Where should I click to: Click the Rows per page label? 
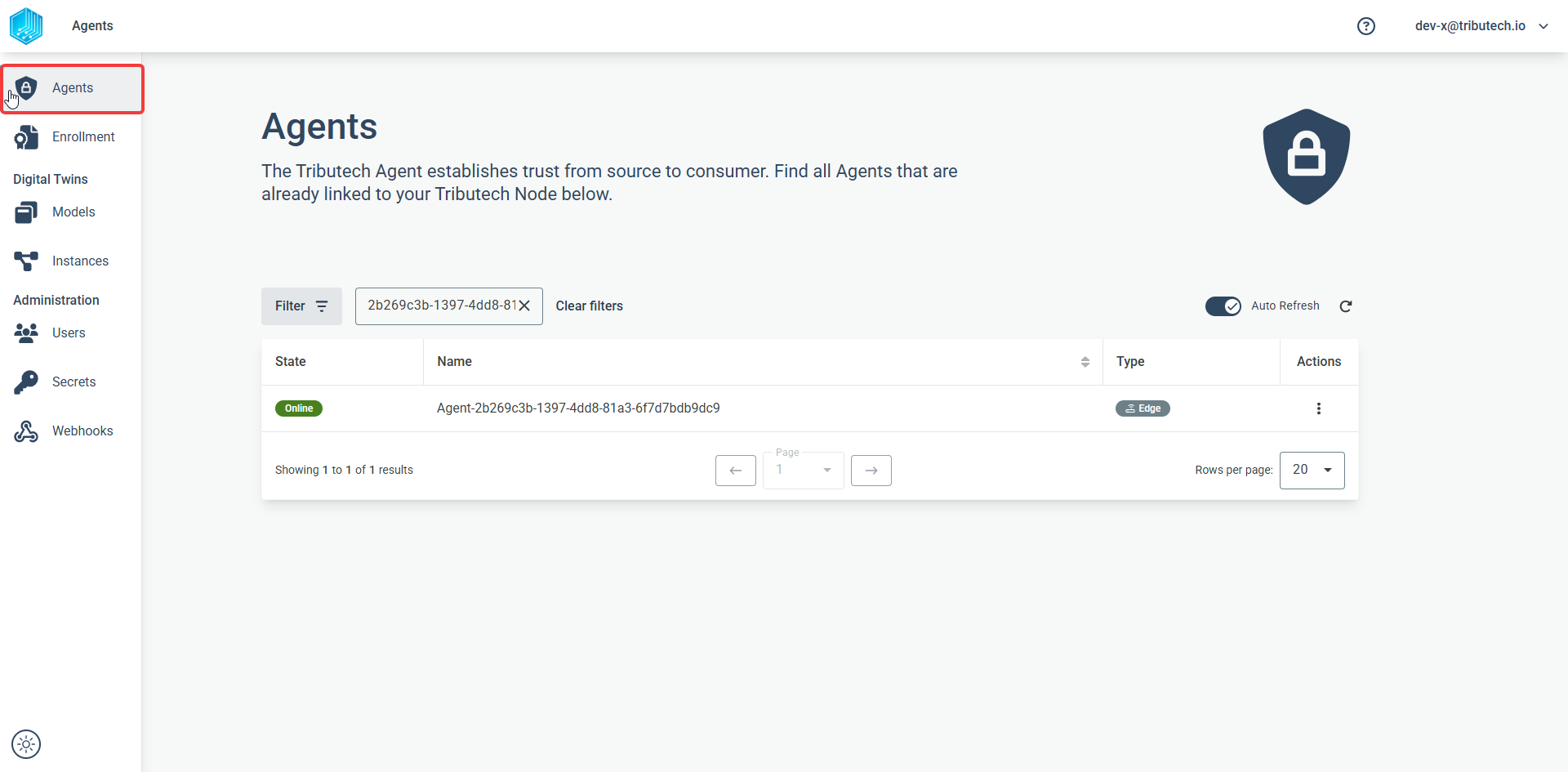(x=1234, y=471)
